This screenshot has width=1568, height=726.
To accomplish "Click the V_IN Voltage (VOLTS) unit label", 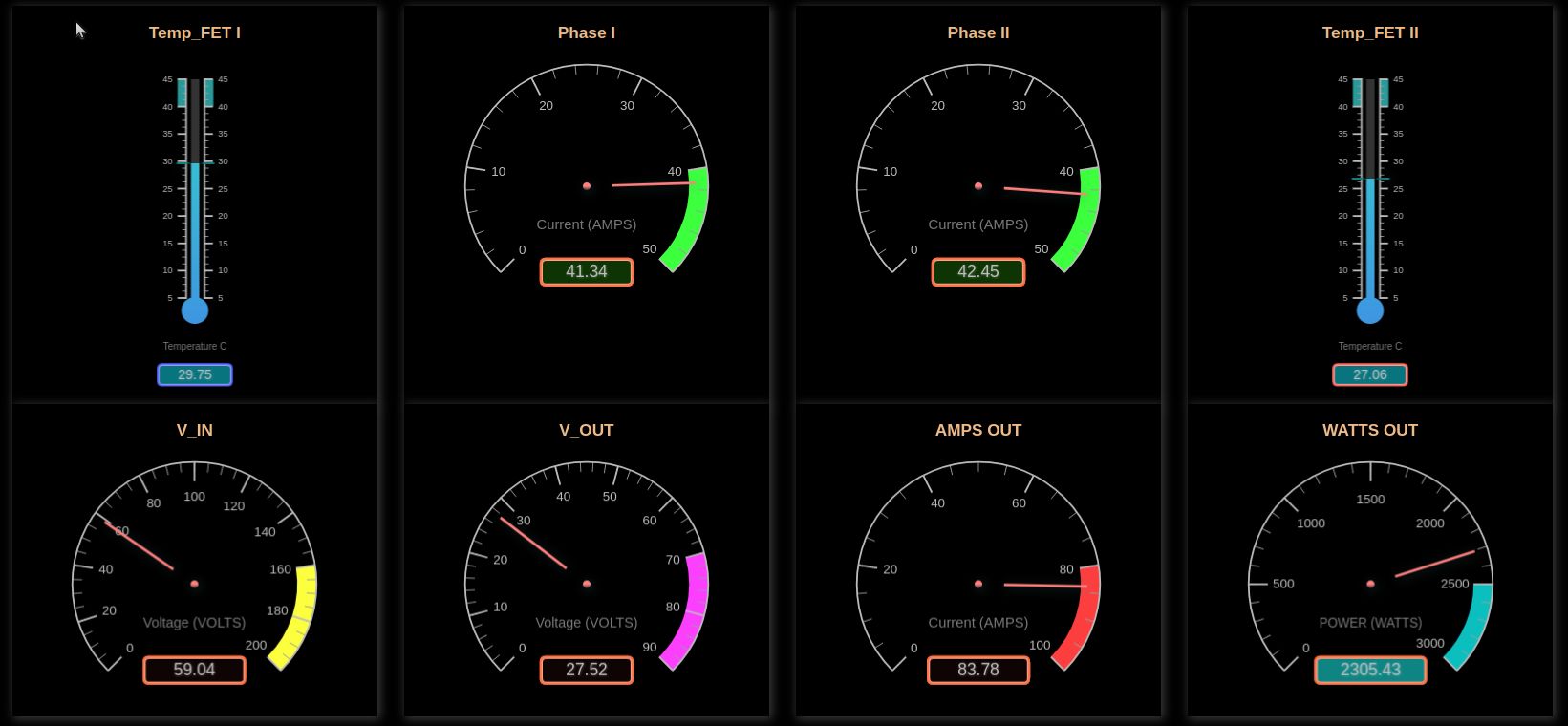I will pyautogui.click(x=195, y=622).
